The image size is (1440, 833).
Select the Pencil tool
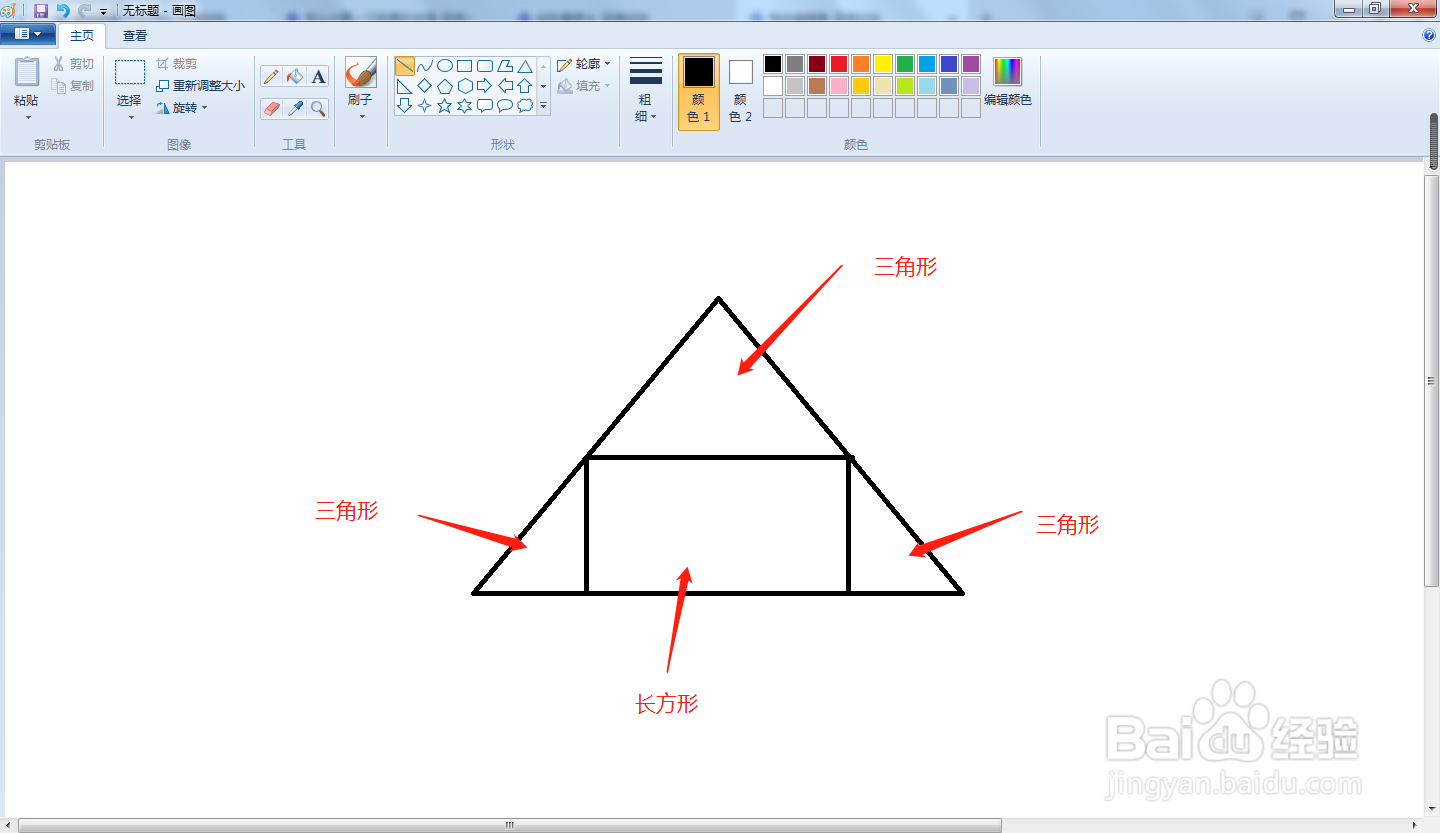(270, 75)
